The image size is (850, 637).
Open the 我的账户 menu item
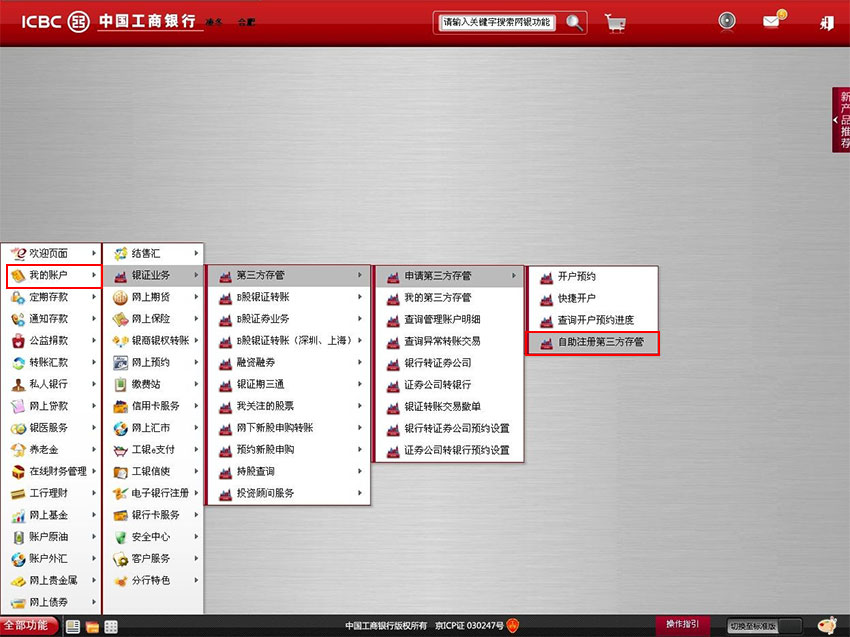[x=54, y=275]
